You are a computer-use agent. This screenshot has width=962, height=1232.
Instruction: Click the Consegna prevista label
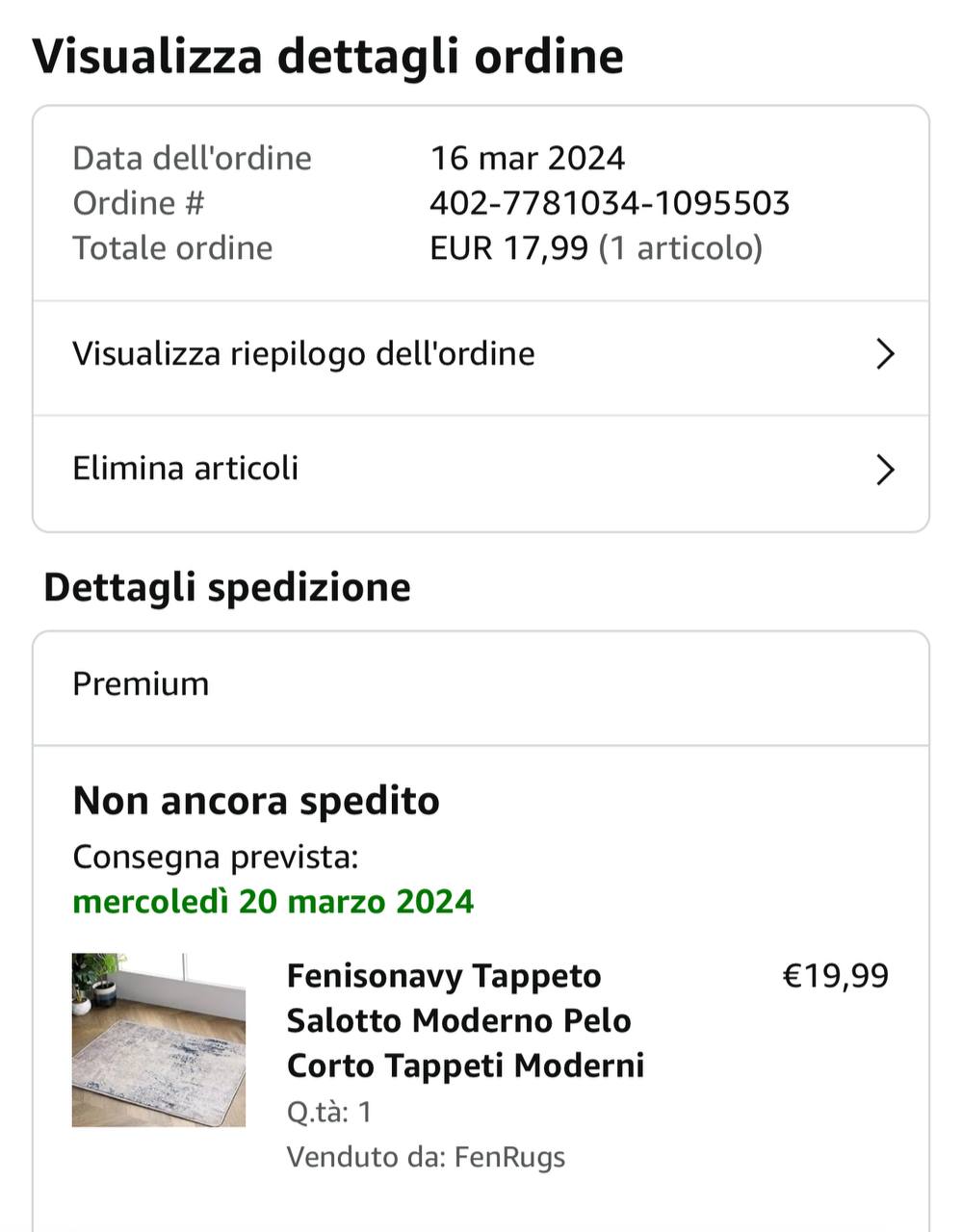(216, 857)
